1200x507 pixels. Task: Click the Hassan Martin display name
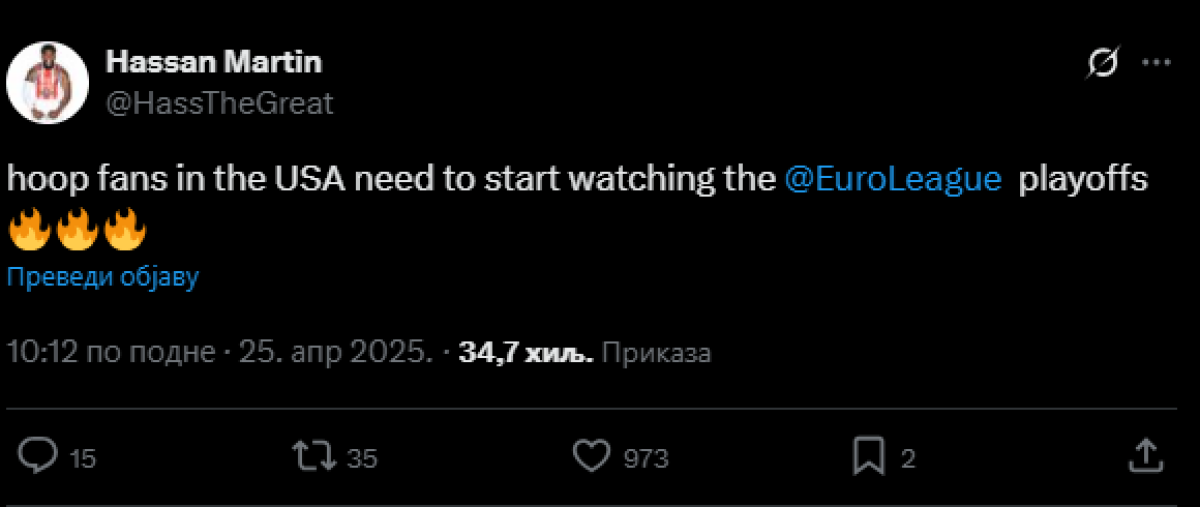coord(214,62)
